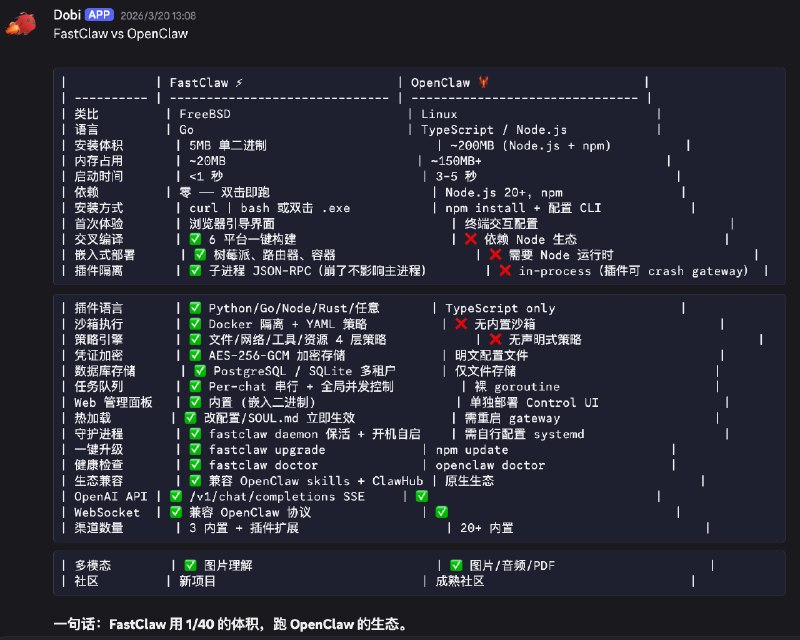The height and width of the screenshot is (640, 800).
Task: Expand the 多模态 comparison section
Action: click(400, 572)
